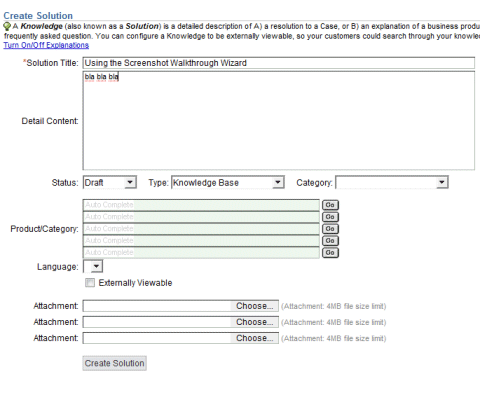Image resolution: width=480 pixels, height=400 pixels.
Task: Click the Turn On/Off Explanations link
Action: [46, 45]
